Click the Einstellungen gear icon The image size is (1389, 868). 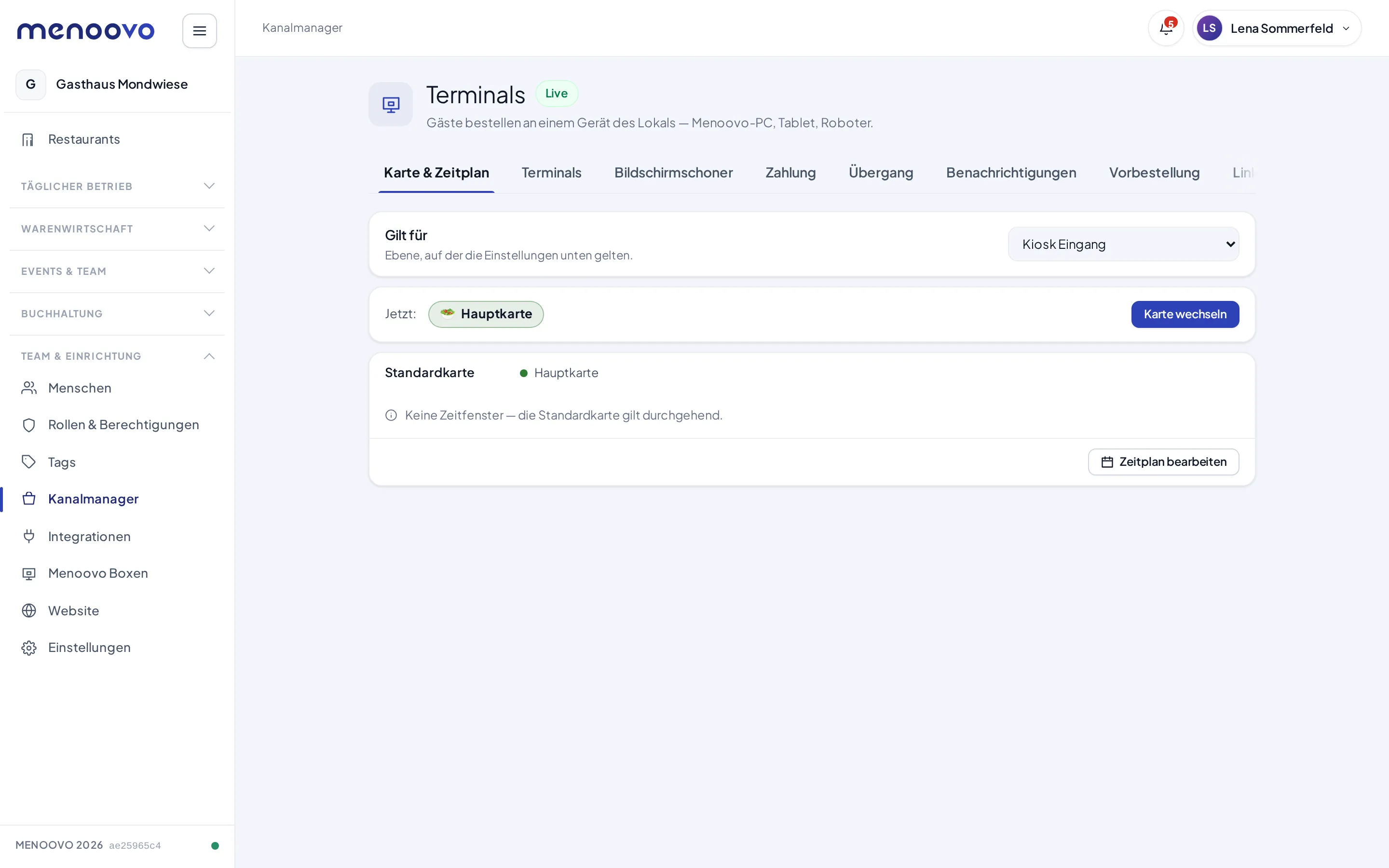pos(29,648)
